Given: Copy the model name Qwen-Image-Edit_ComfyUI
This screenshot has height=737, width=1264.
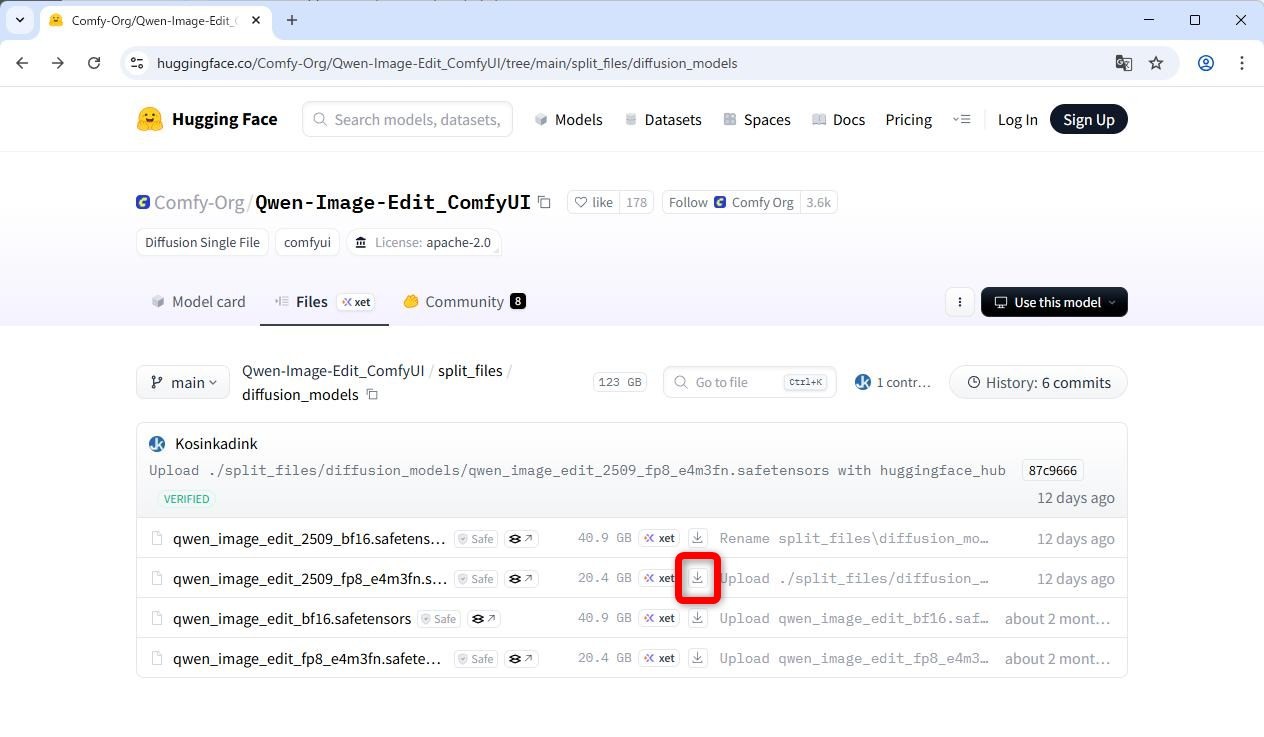Looking at the screenshot, I should pos(544,202).
